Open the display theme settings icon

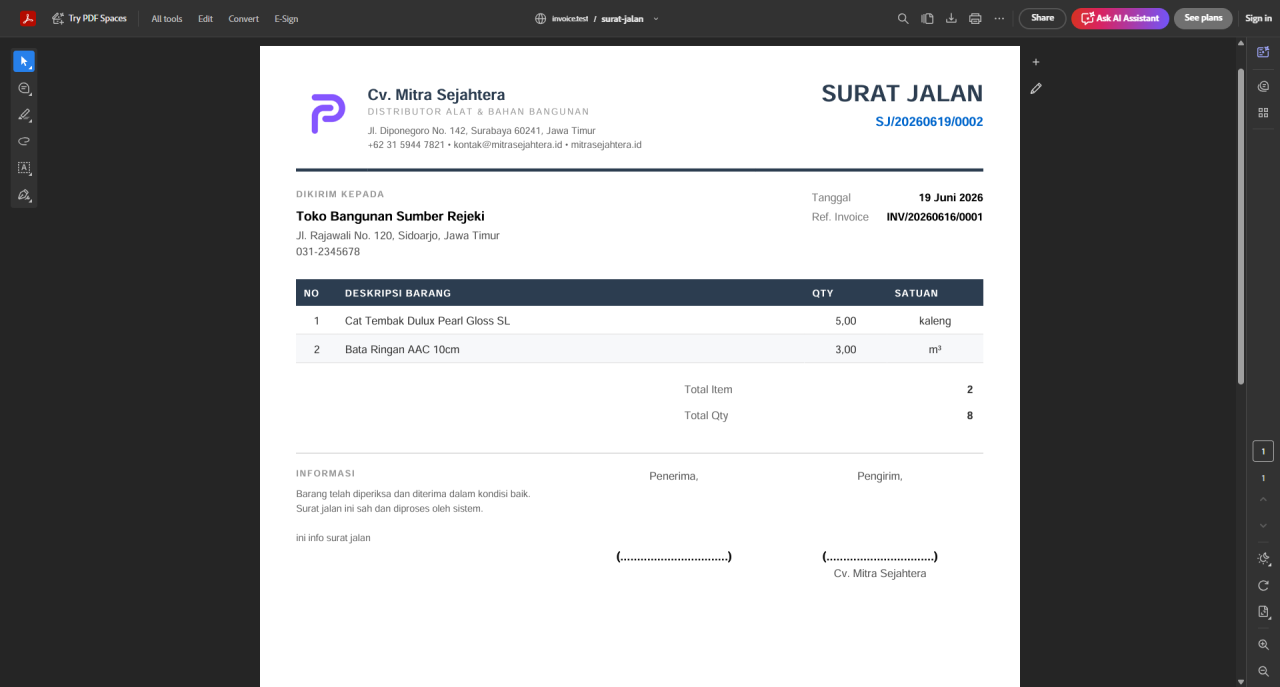point(1263,559)
